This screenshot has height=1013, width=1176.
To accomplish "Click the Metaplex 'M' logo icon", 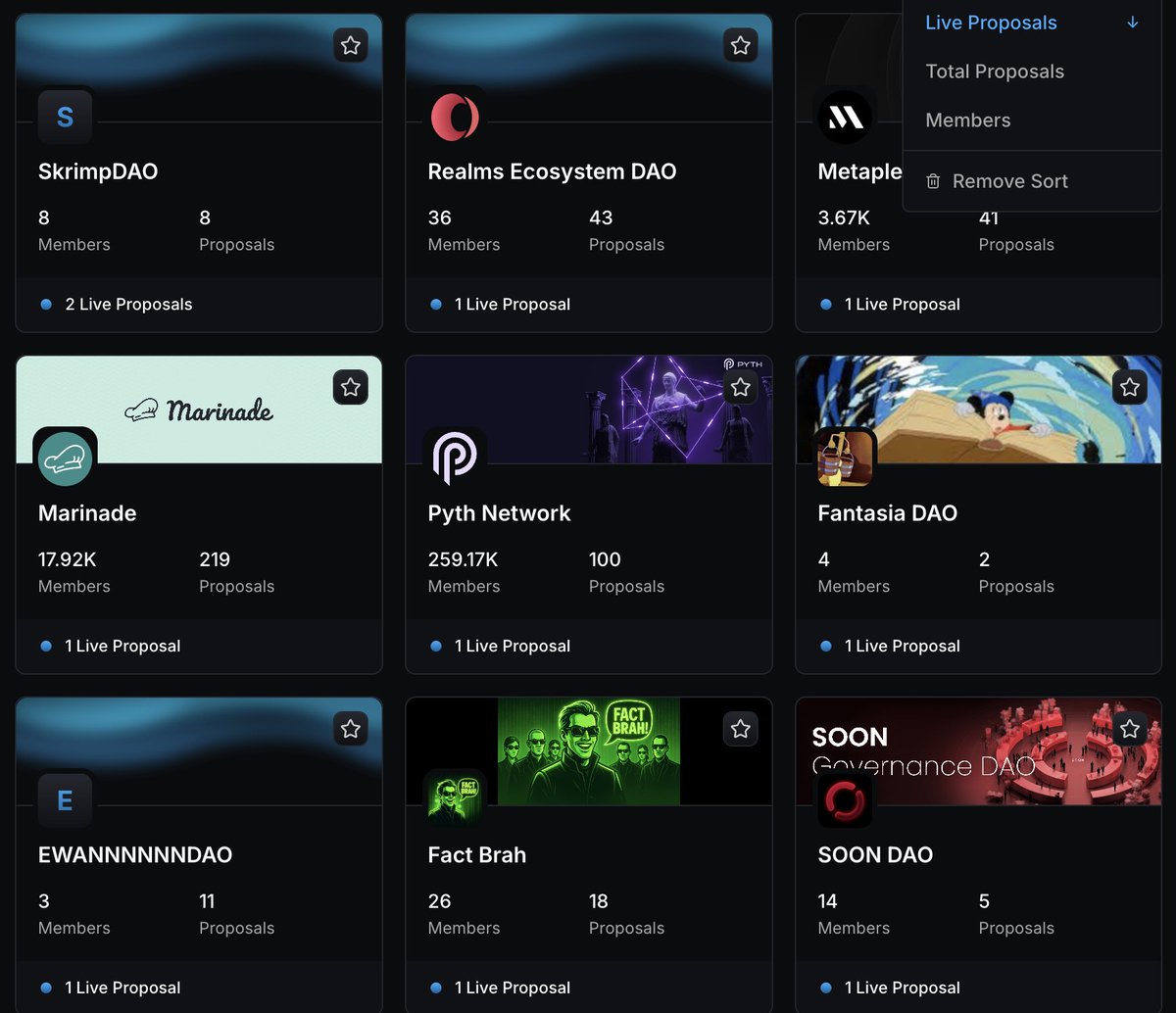I will (x=845, y=118).
